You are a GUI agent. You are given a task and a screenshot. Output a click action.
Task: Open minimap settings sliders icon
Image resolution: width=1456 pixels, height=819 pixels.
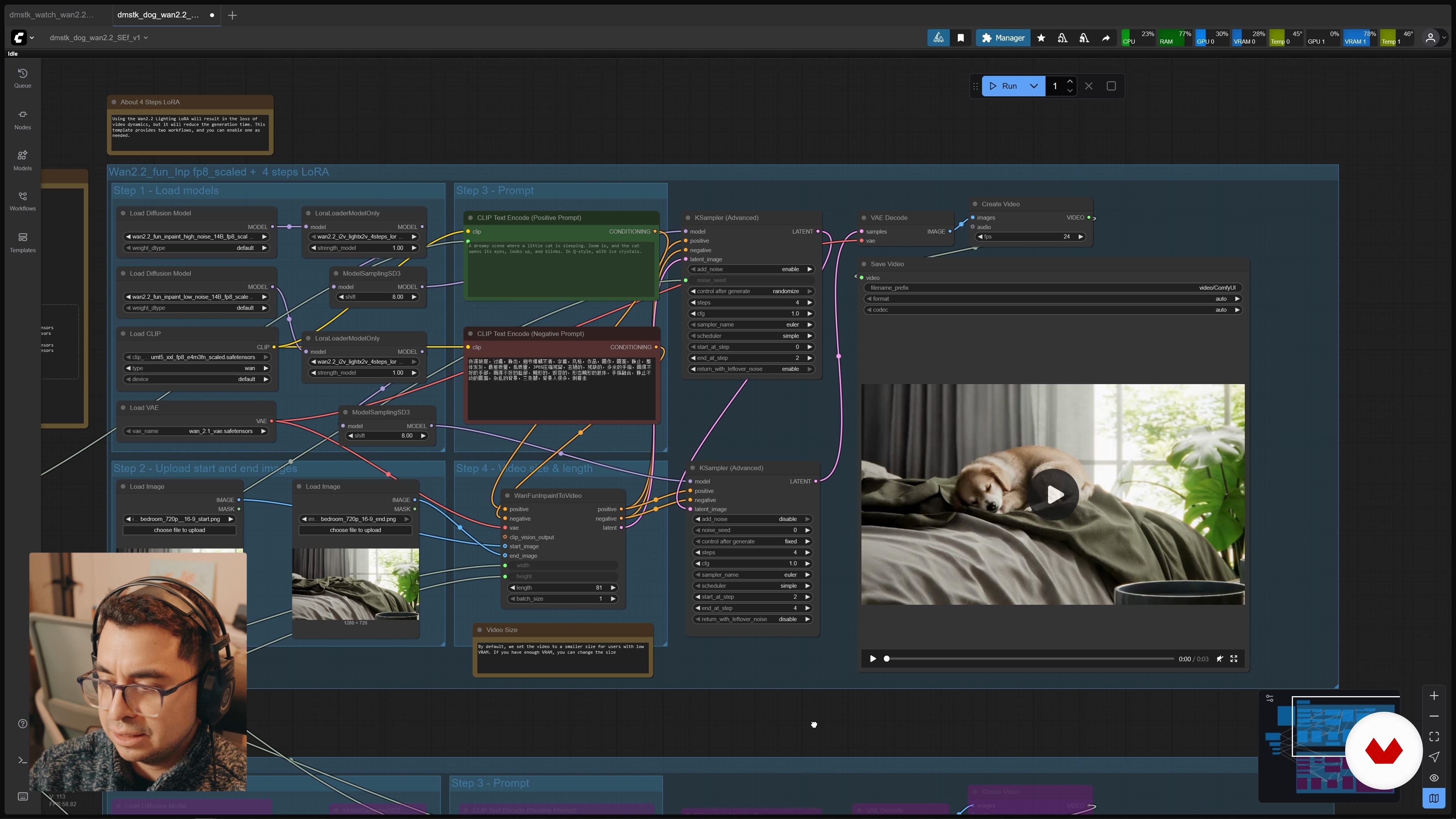[1270, 698]
